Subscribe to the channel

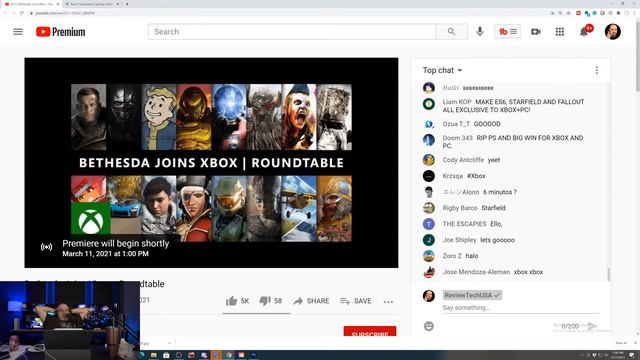pos(370,332)
